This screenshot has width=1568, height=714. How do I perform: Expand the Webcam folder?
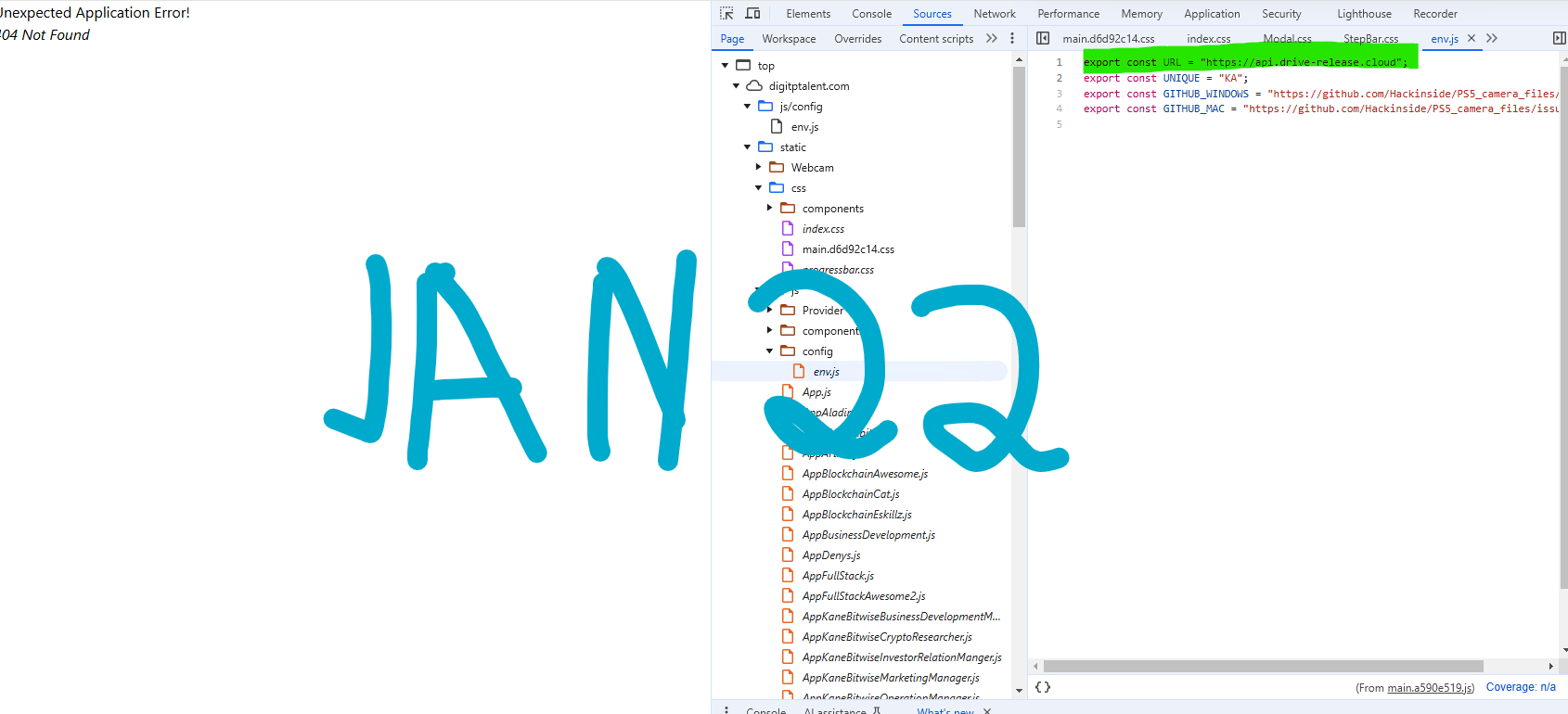[759, 168]
